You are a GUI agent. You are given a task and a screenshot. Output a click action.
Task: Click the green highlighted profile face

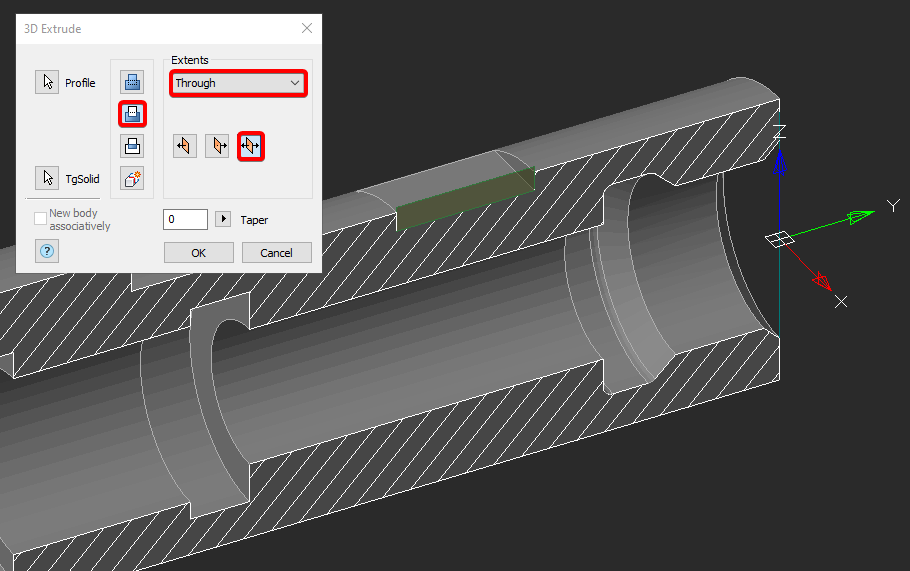click(465, 198)
